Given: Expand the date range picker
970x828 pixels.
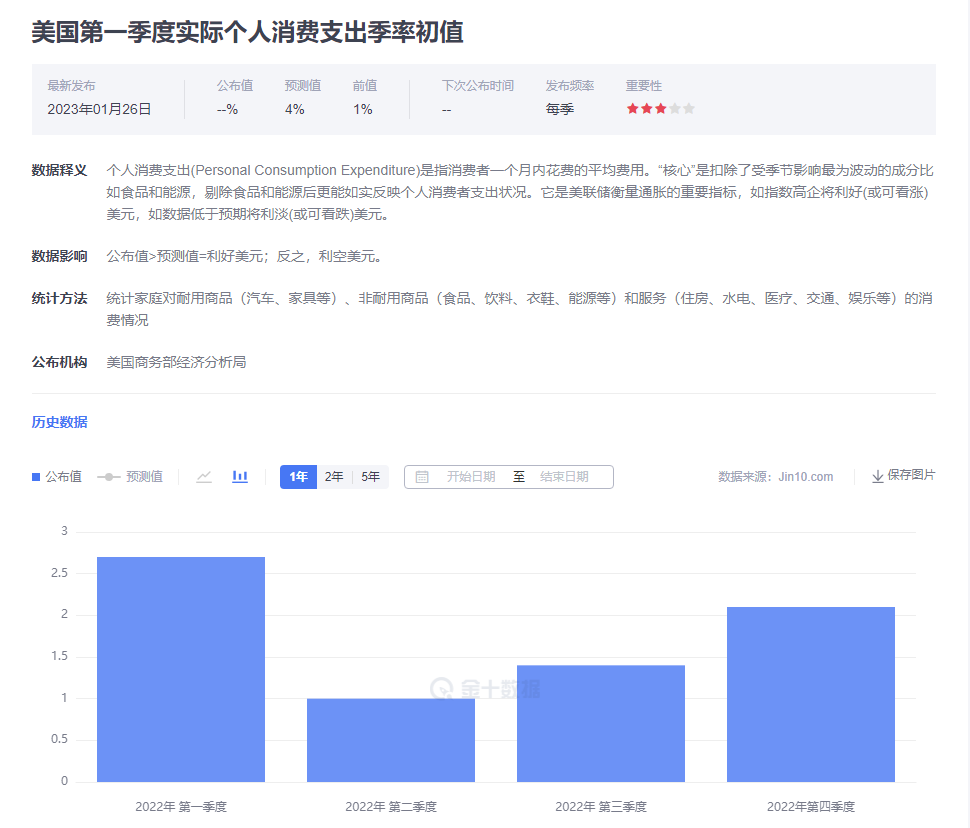Looking at the screenshot, I should tap(510, 477).
